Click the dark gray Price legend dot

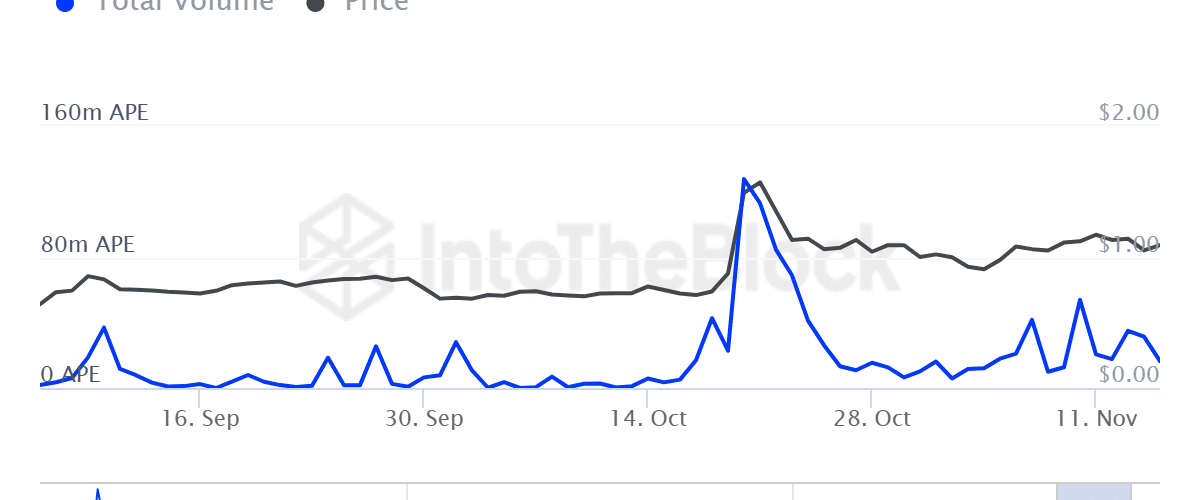316,4
